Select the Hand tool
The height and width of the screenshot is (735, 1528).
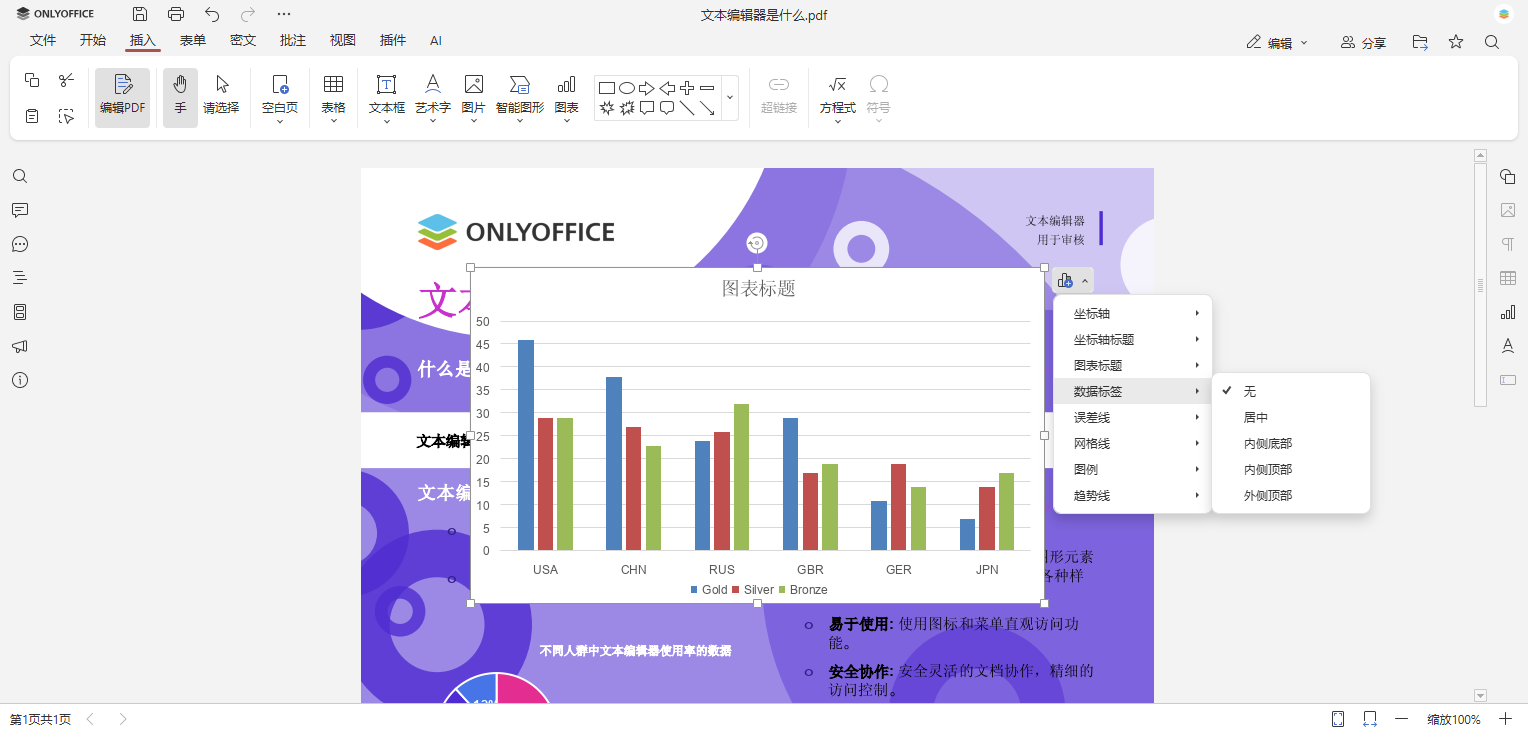pos(179,96)
